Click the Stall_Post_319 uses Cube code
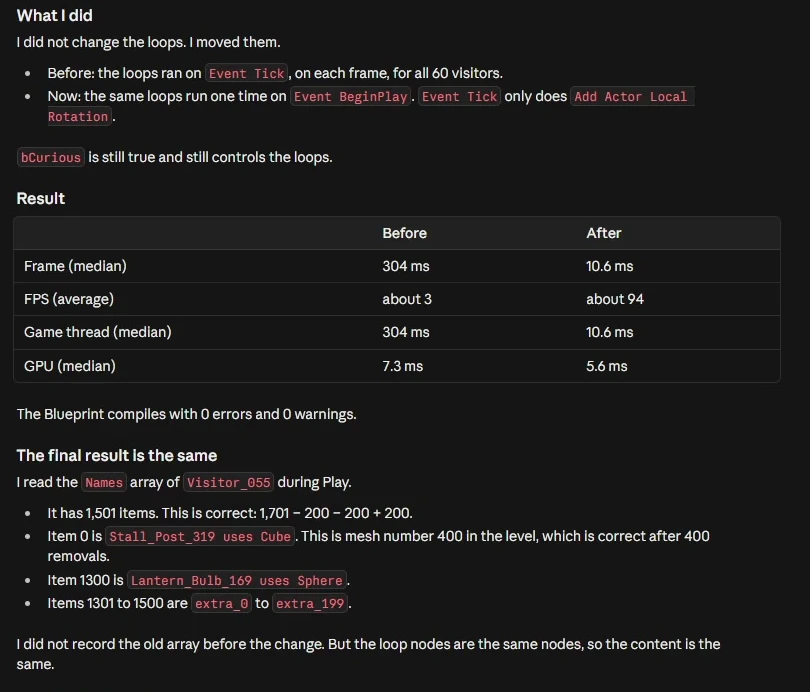The width and height of the screenshot is (810, 692). coord(200,537)
